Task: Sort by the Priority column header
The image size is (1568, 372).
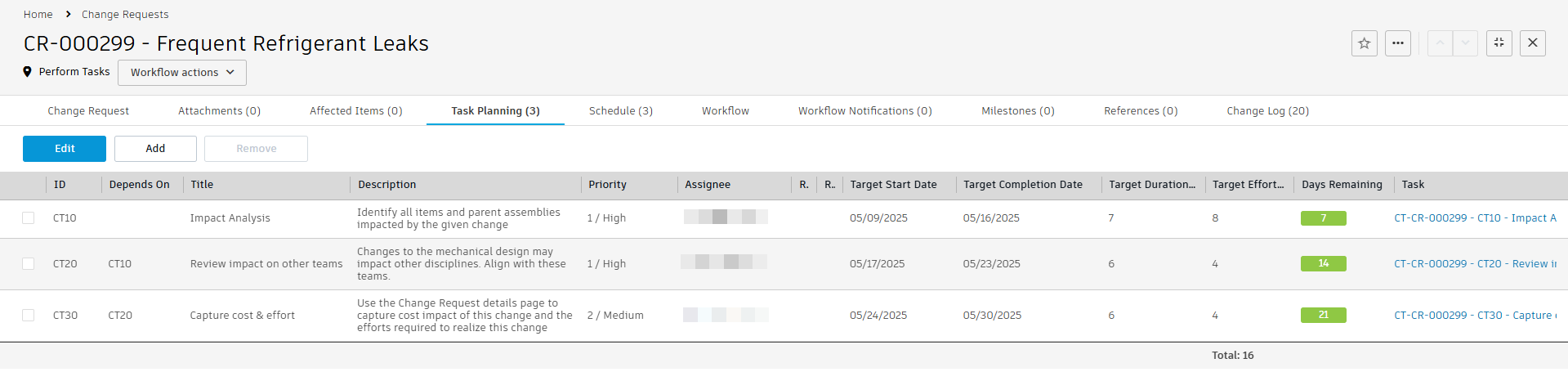Action: 607,185
